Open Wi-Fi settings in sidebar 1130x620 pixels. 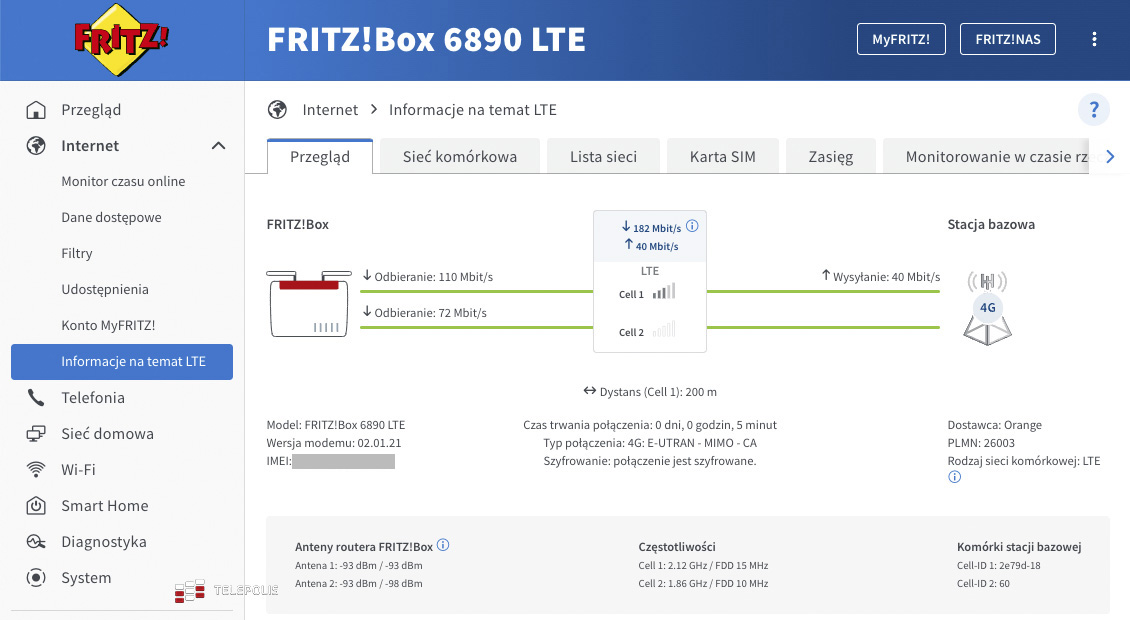pyautogui.click(x=78, y=470)
